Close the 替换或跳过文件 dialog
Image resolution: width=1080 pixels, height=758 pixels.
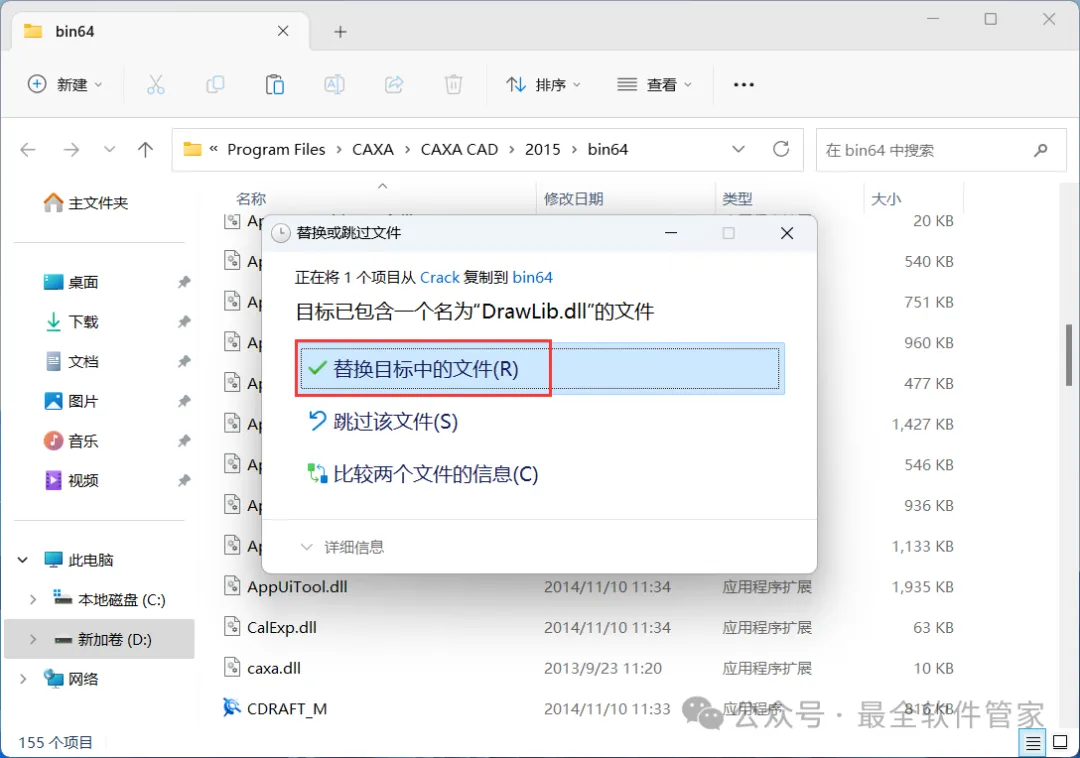[787, 233]
